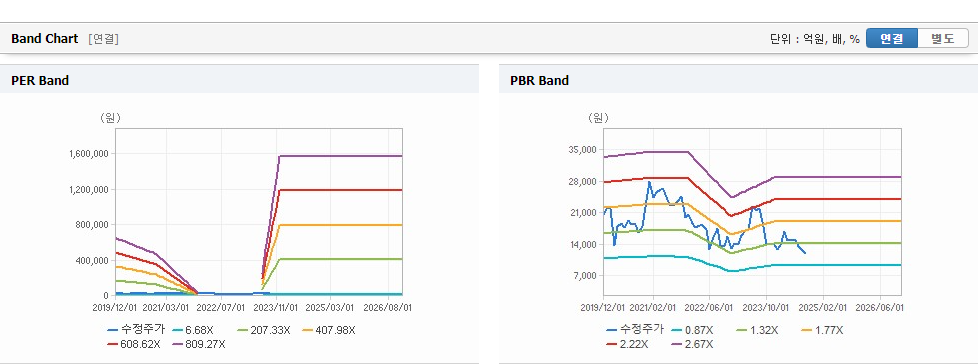The image size is (978, 364).
Task: Click the 2.67X purple legend item
Action: [x=692, y=343]
